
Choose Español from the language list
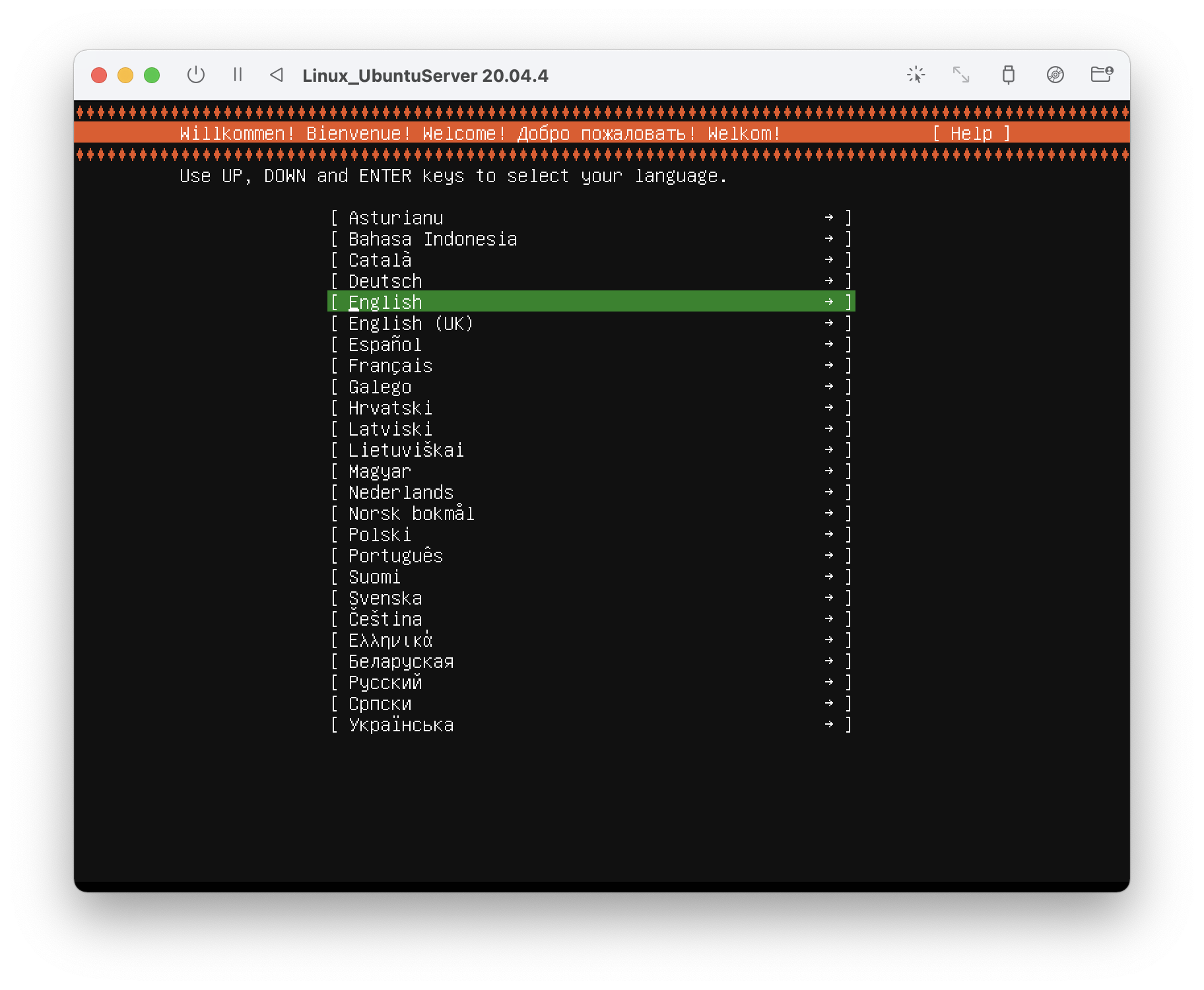591,344
